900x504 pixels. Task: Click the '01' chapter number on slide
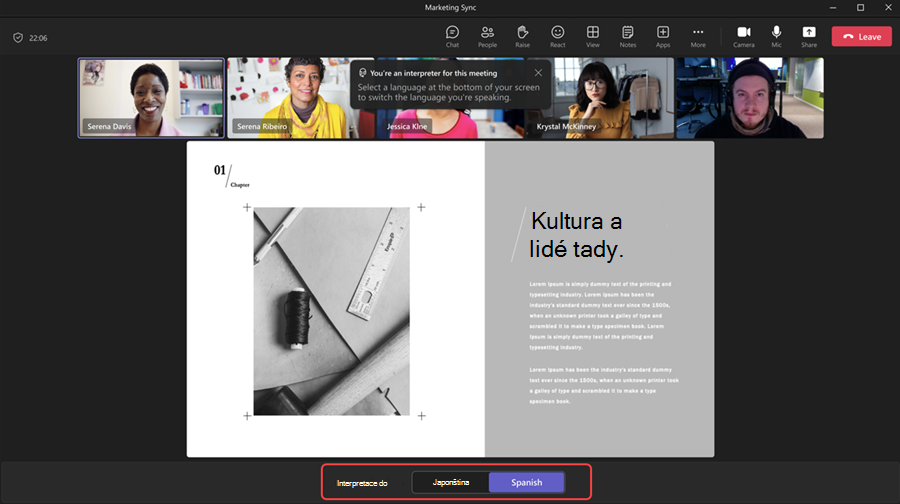[219, 170]
